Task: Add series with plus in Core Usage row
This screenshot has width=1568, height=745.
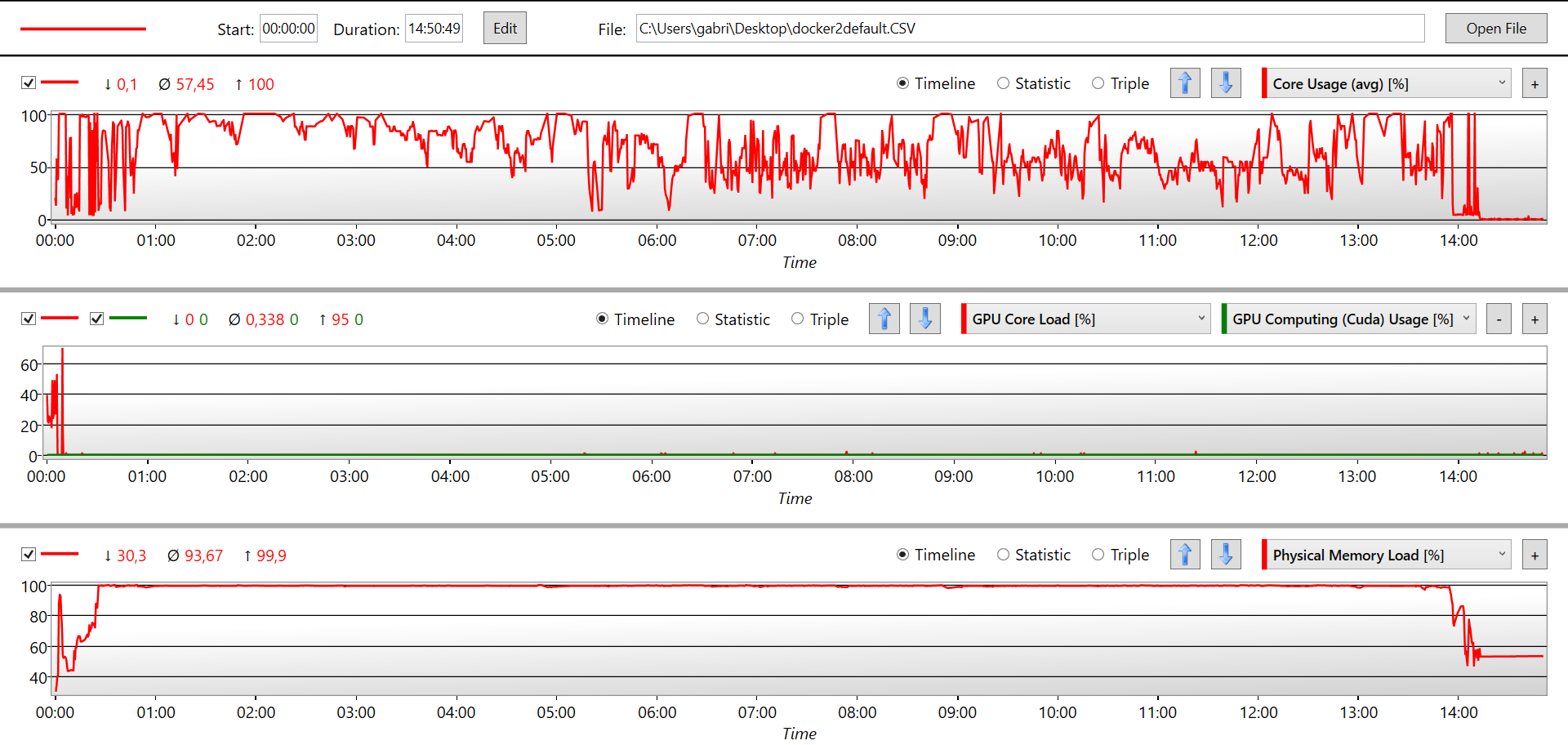Action: tap(1535, 84)
